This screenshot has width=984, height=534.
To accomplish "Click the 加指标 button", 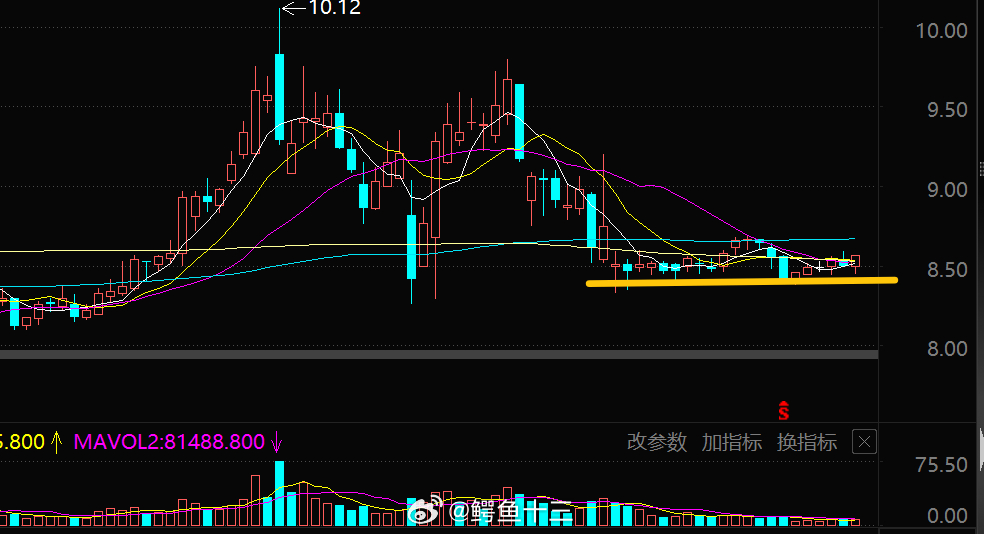I will [732, 442].
